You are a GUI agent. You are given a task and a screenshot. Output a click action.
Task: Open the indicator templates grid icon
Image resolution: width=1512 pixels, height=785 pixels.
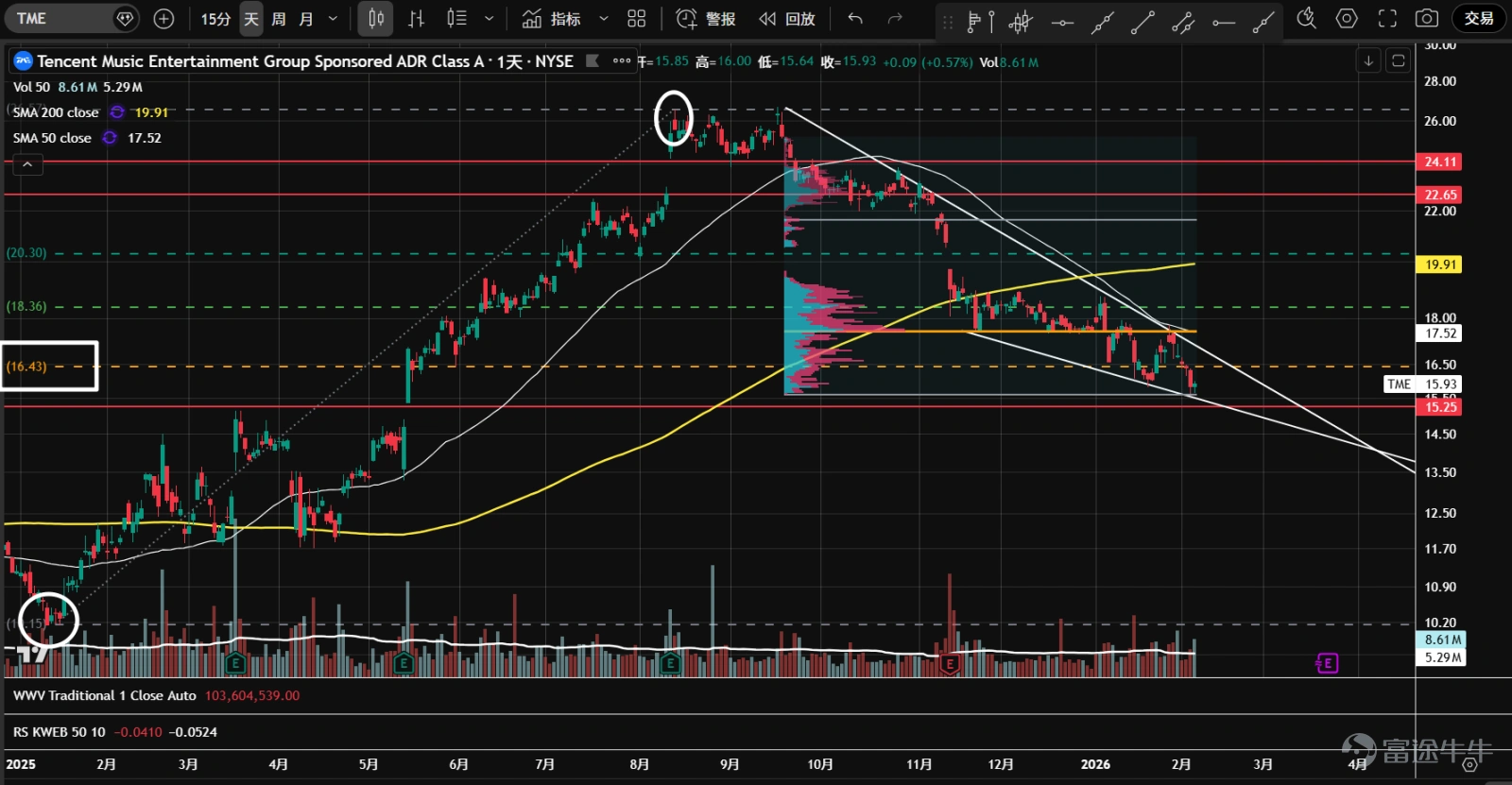(x=637, y=18)
